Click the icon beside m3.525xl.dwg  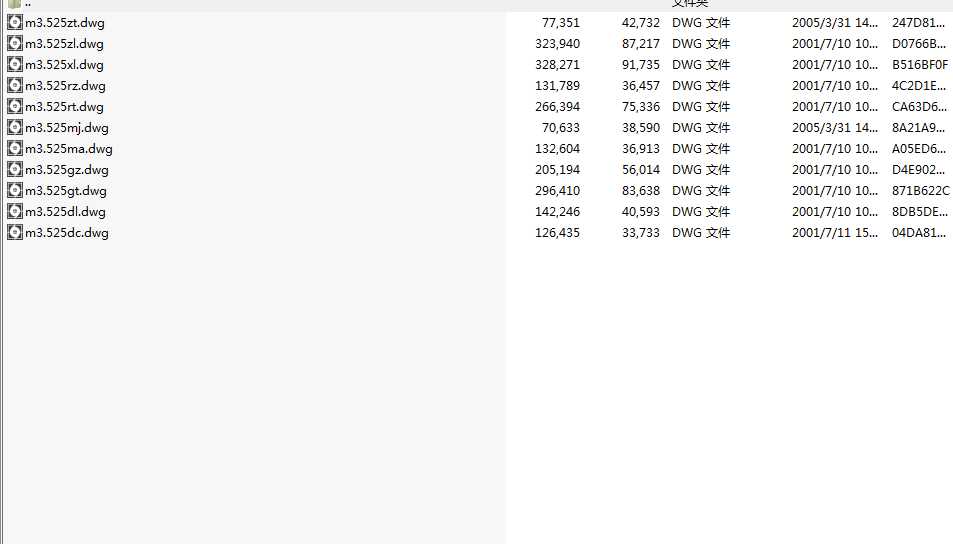[15, 64]
